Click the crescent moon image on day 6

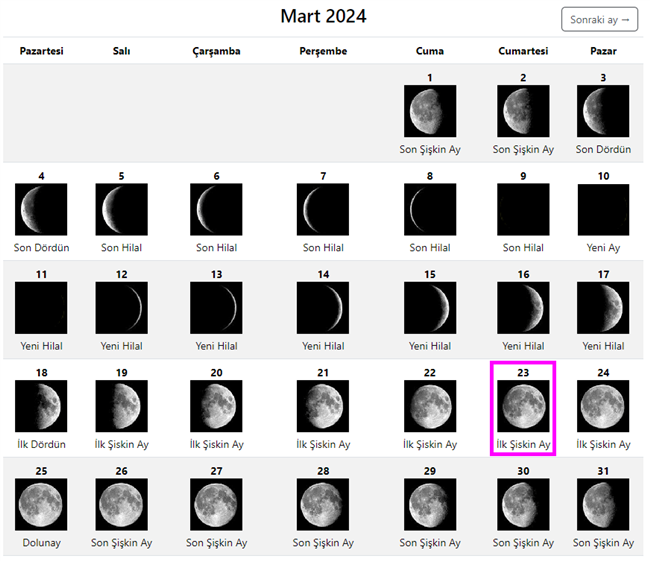[x=216, y=209]
